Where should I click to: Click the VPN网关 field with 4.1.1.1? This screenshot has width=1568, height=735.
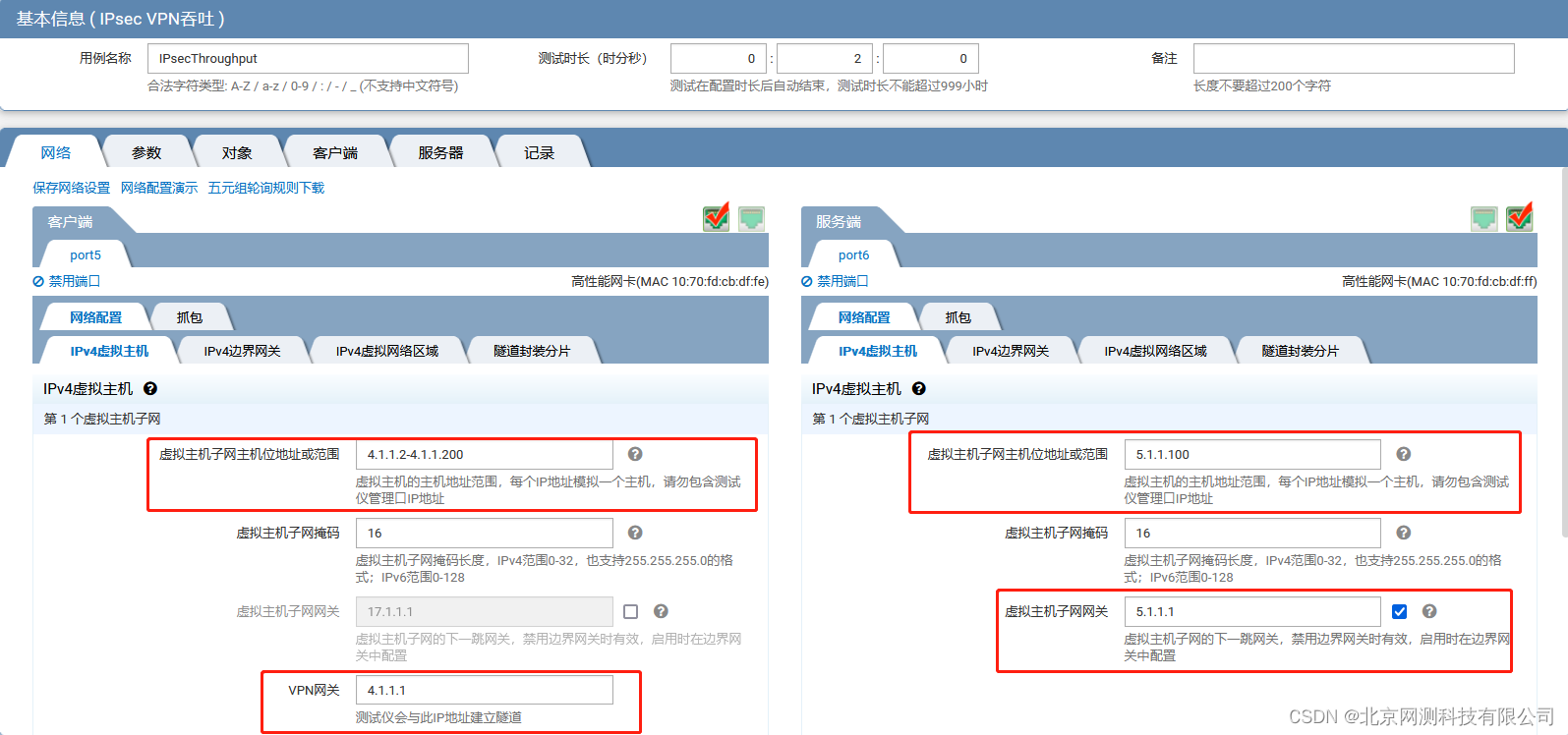pyautogui.click(x=485, y=690)
